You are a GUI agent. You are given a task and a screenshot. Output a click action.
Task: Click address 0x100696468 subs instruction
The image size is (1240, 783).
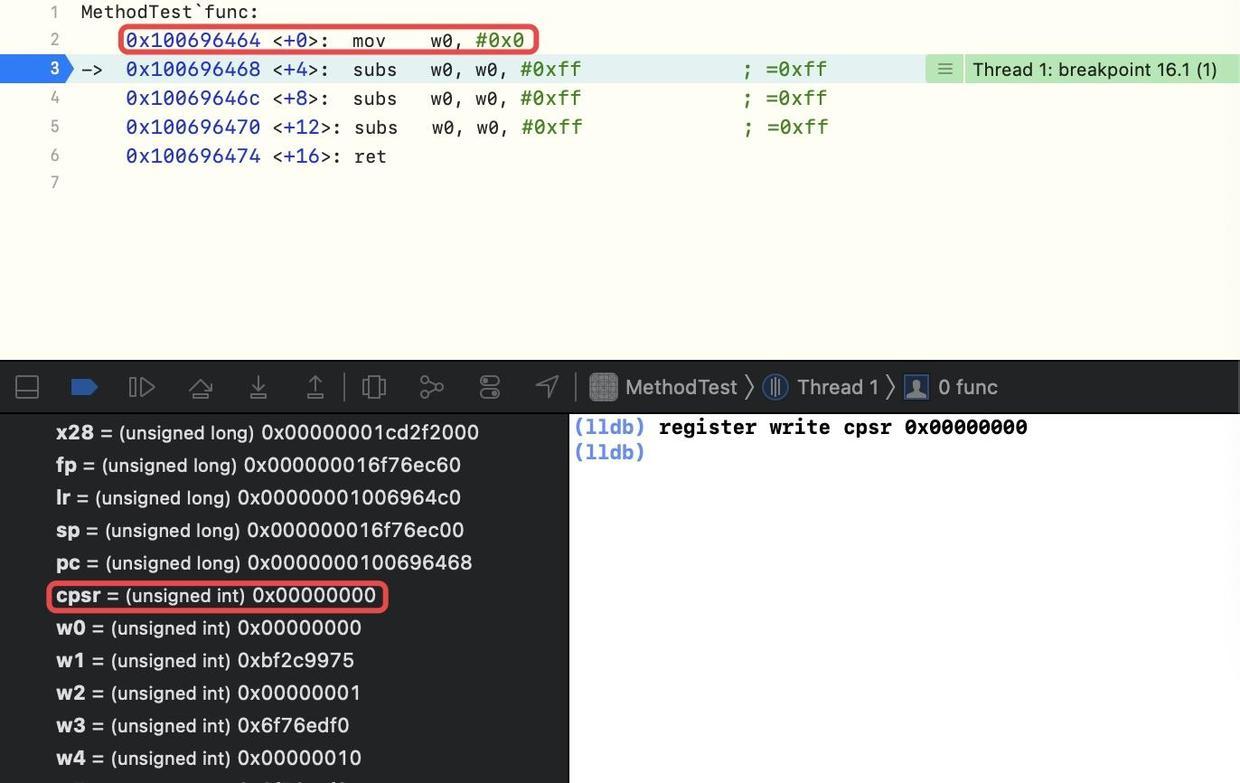click(x=353, y=69)
